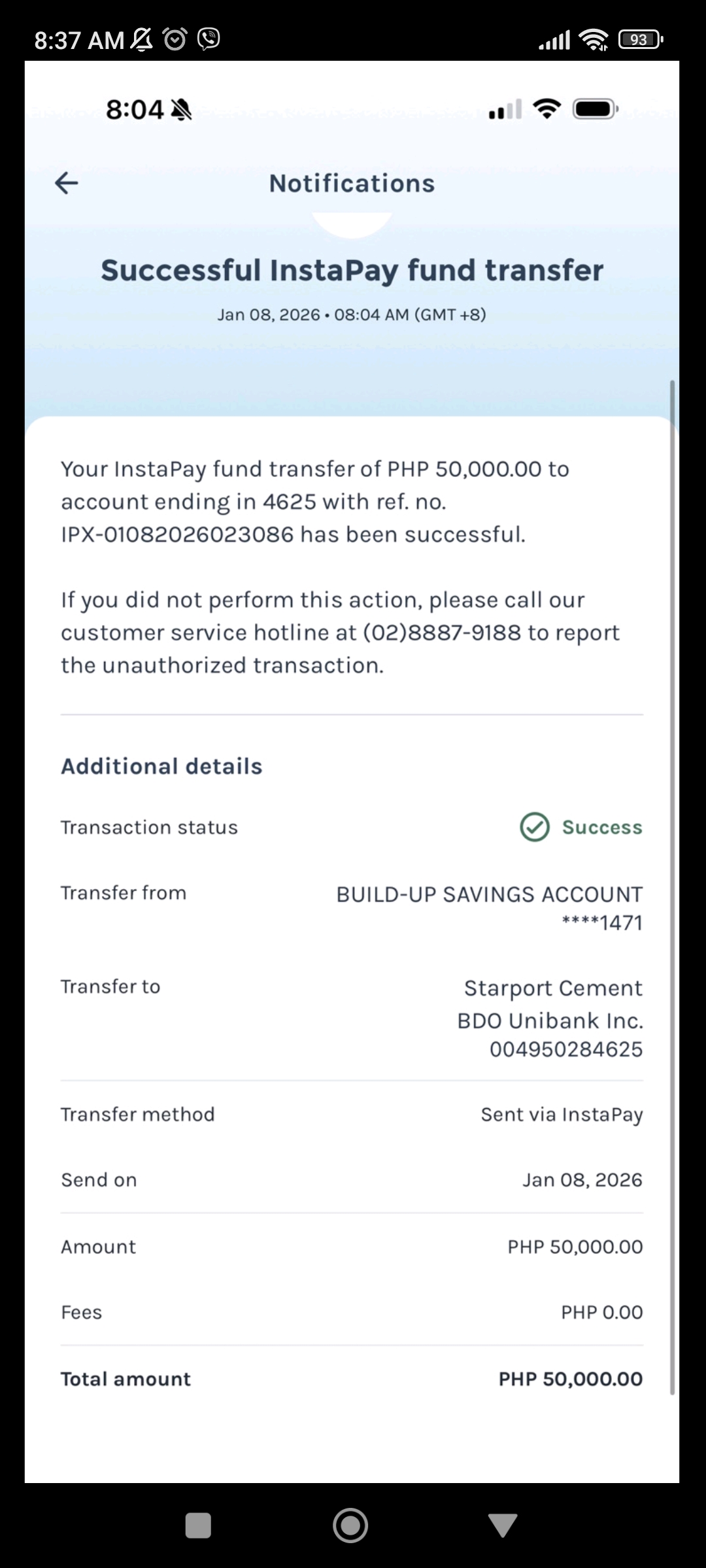Tap the muted bell icon beside 8:04
This screenshot has width=706, height=1568.
[x=181, y=110]
